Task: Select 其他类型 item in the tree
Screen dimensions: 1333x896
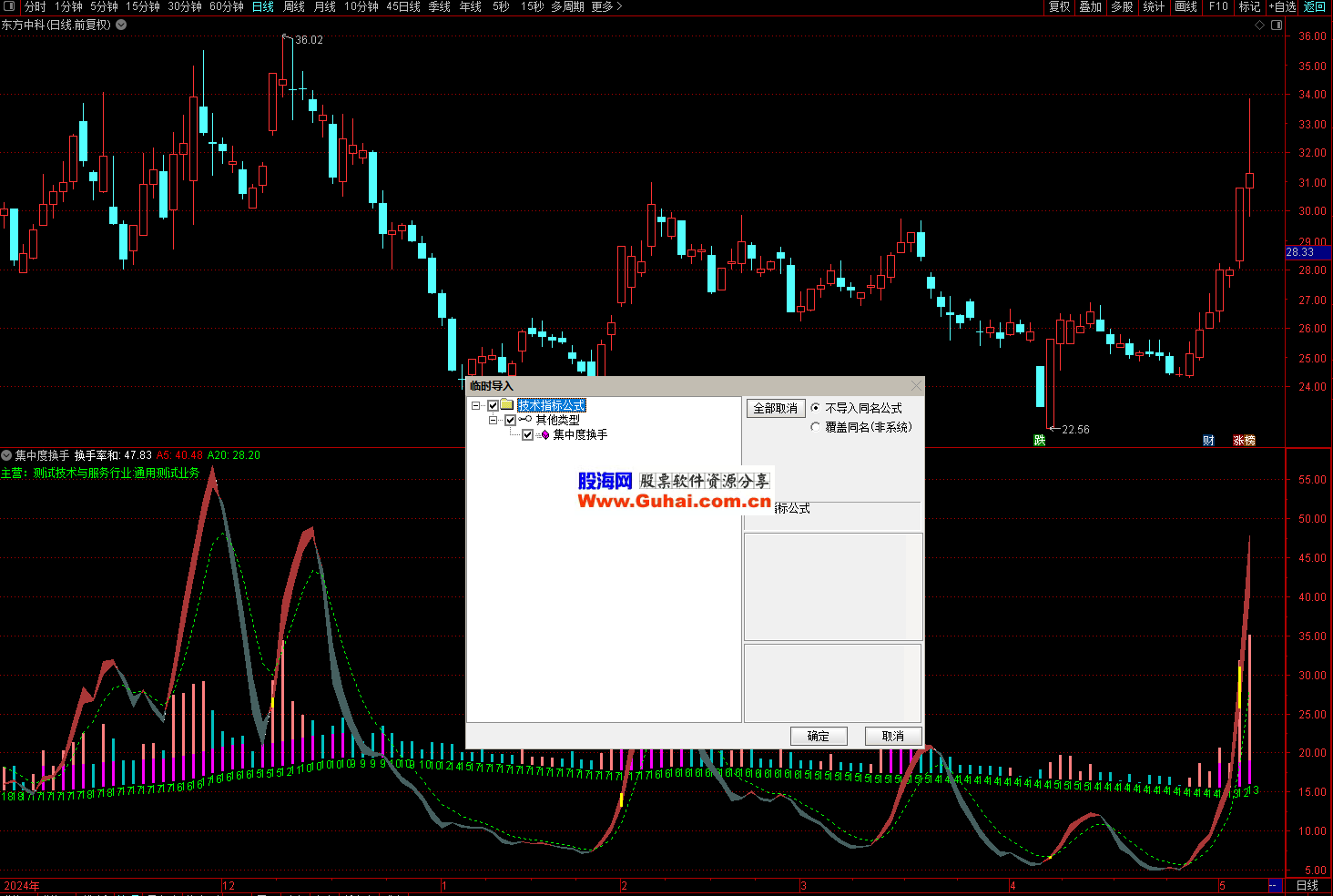Action: point(557,420)
